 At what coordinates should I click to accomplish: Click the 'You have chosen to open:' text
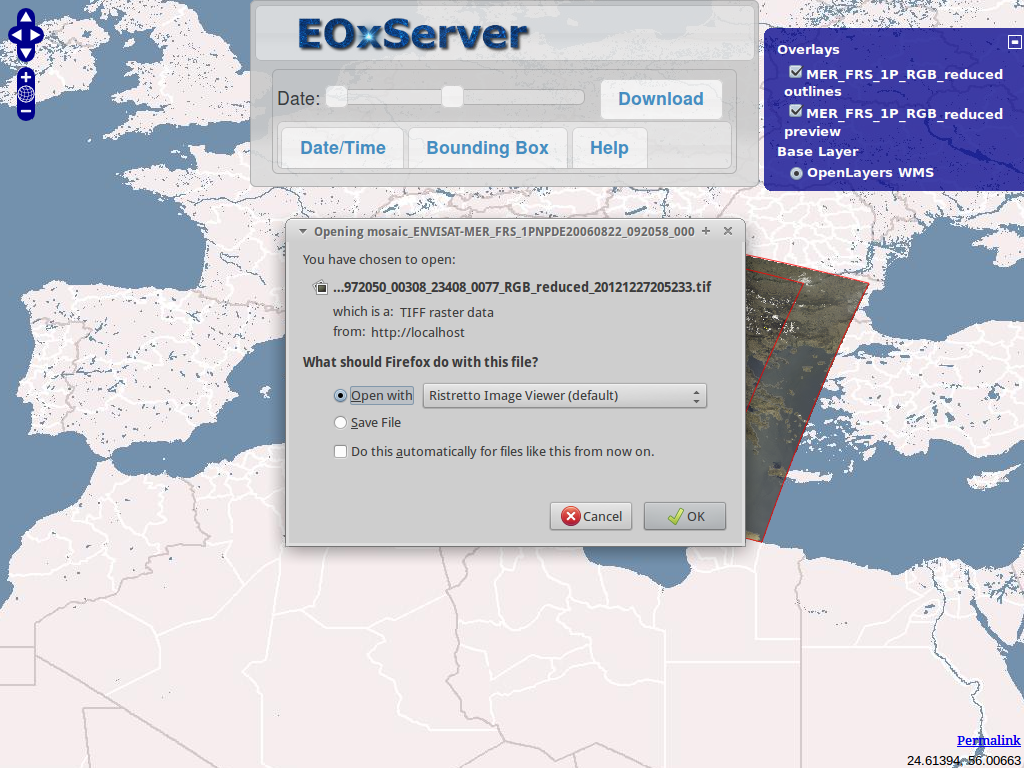(379, 259)
